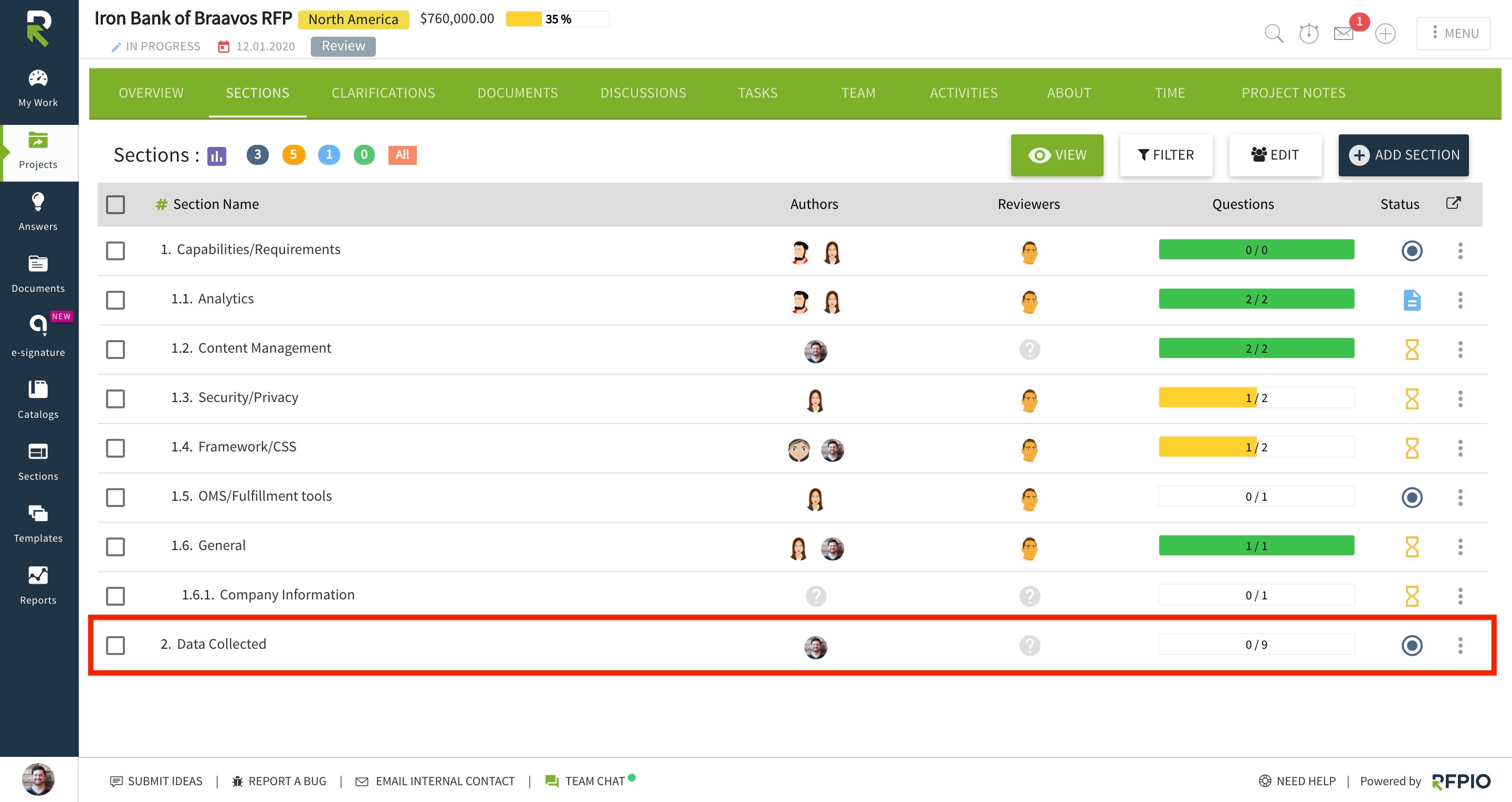Check the Data Collected row checkbox
This screenshot has height=802, width=1512.
pyautogui.click(x=115, y=645)
